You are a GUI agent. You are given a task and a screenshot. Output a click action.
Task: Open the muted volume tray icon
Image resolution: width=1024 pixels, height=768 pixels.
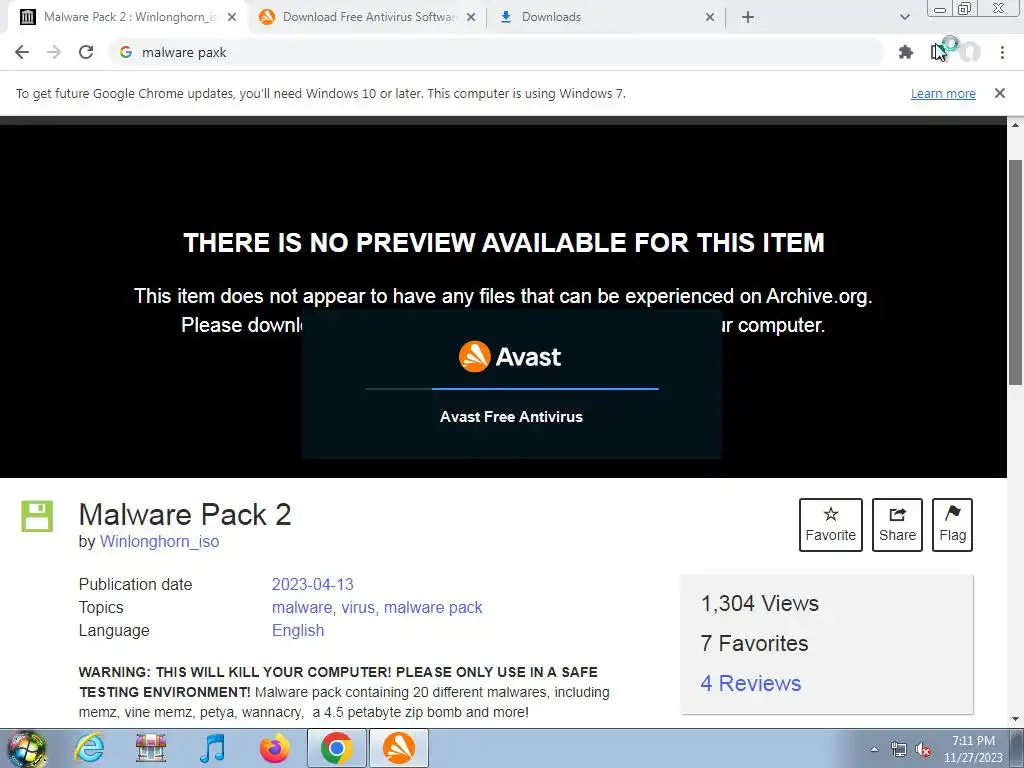pyautogui.click(x=923, y=749)
